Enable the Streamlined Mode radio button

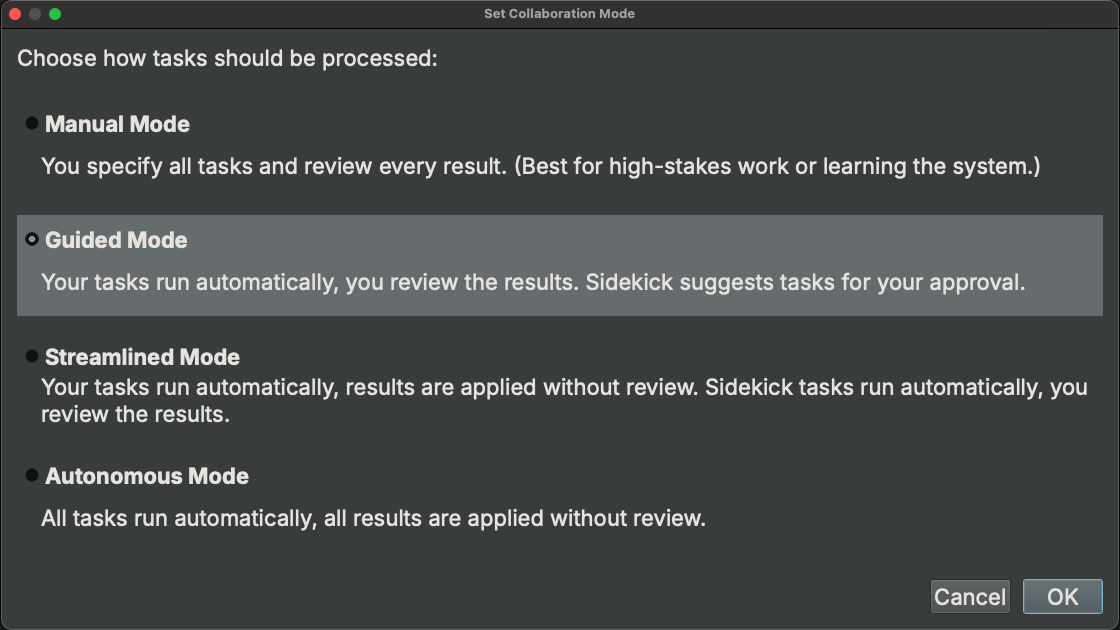click(32, 357)
